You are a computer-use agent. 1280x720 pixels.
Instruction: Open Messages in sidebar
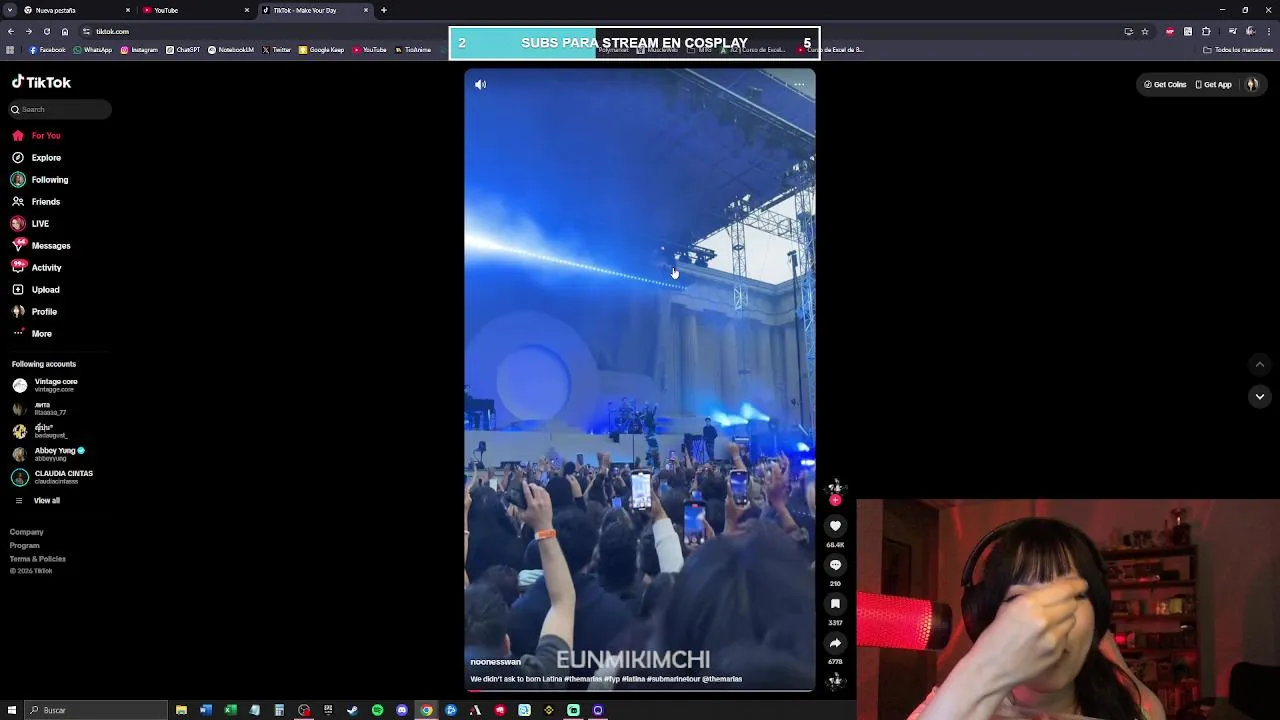pyautogui.click(x=41, y=245)
